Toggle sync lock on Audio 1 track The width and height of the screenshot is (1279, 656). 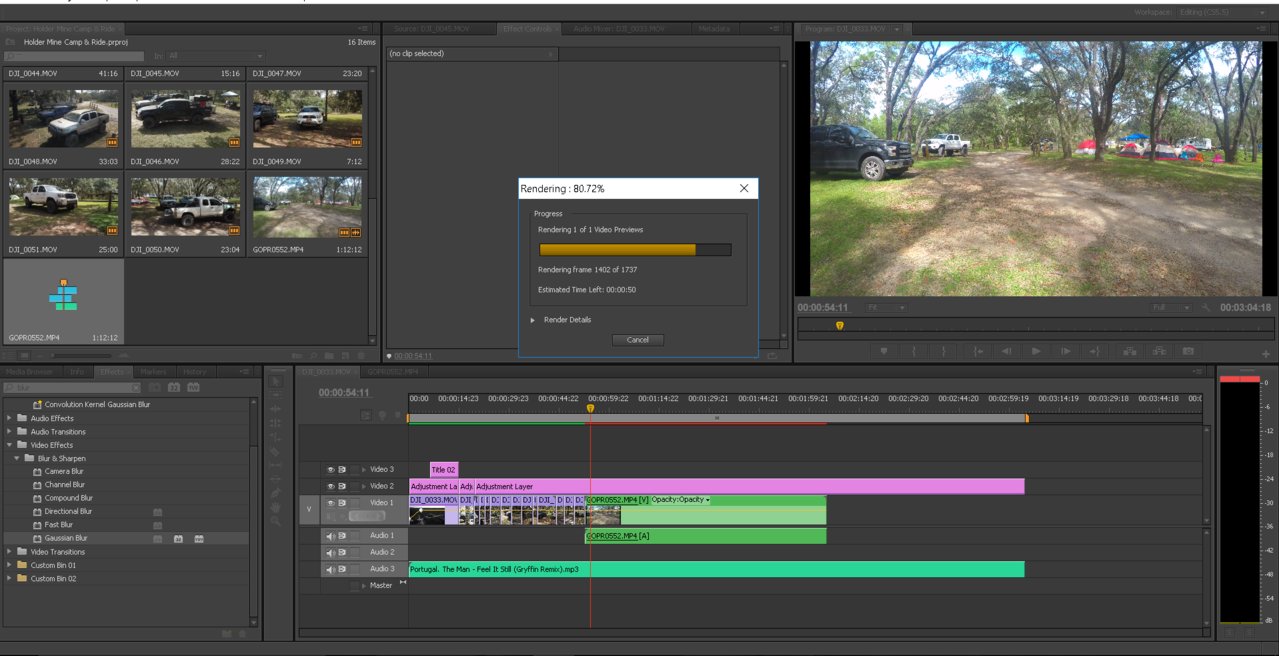click(342, 536)
